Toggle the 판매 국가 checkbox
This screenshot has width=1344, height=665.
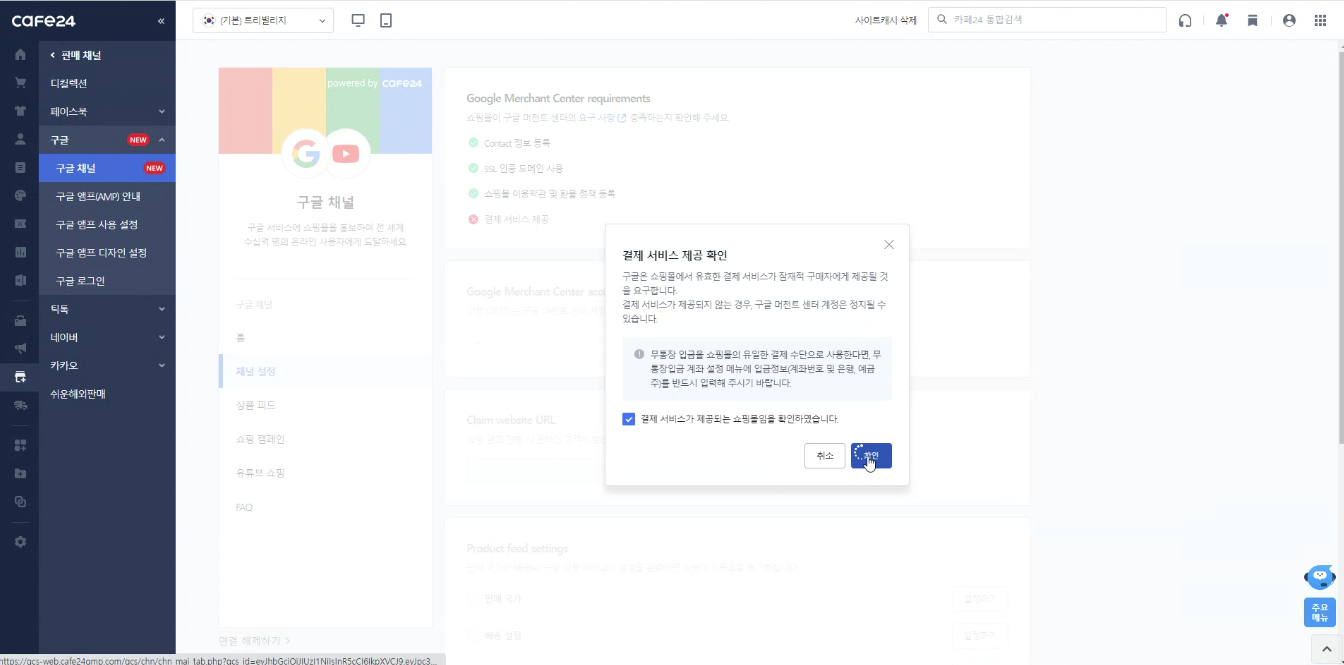pos(473,599)
